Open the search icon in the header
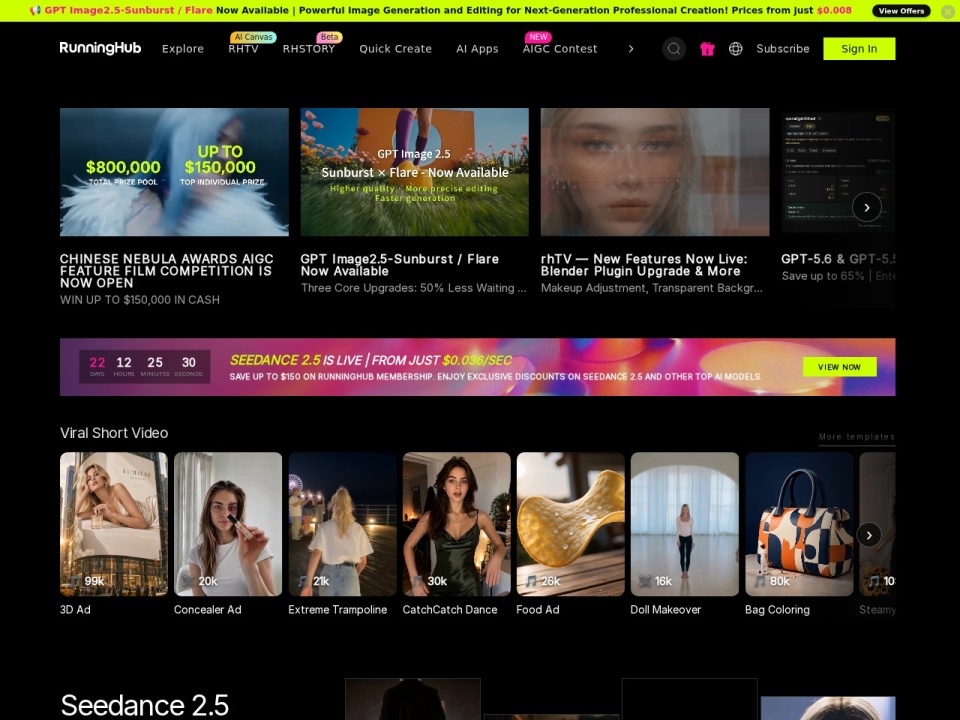 point(673,48)
